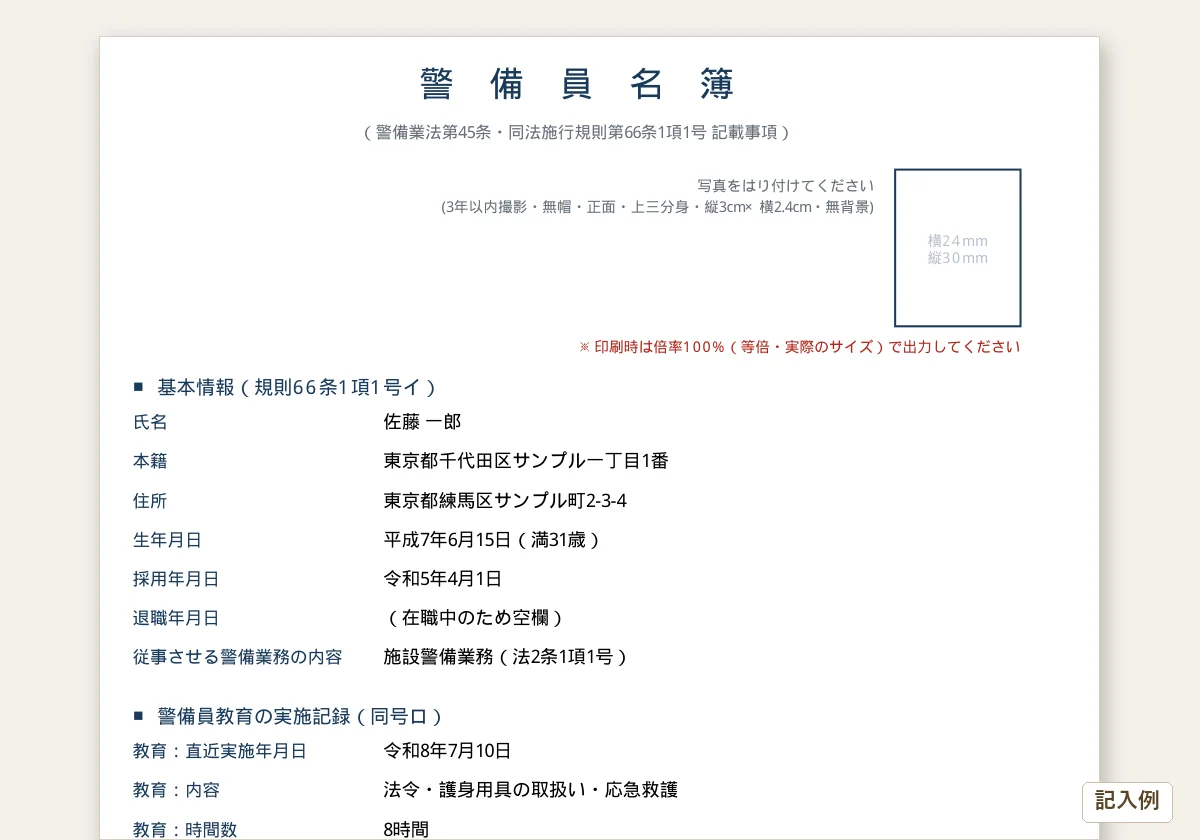Click the 教育：内容 label
1200x840 pixels.
pos(176,790)
